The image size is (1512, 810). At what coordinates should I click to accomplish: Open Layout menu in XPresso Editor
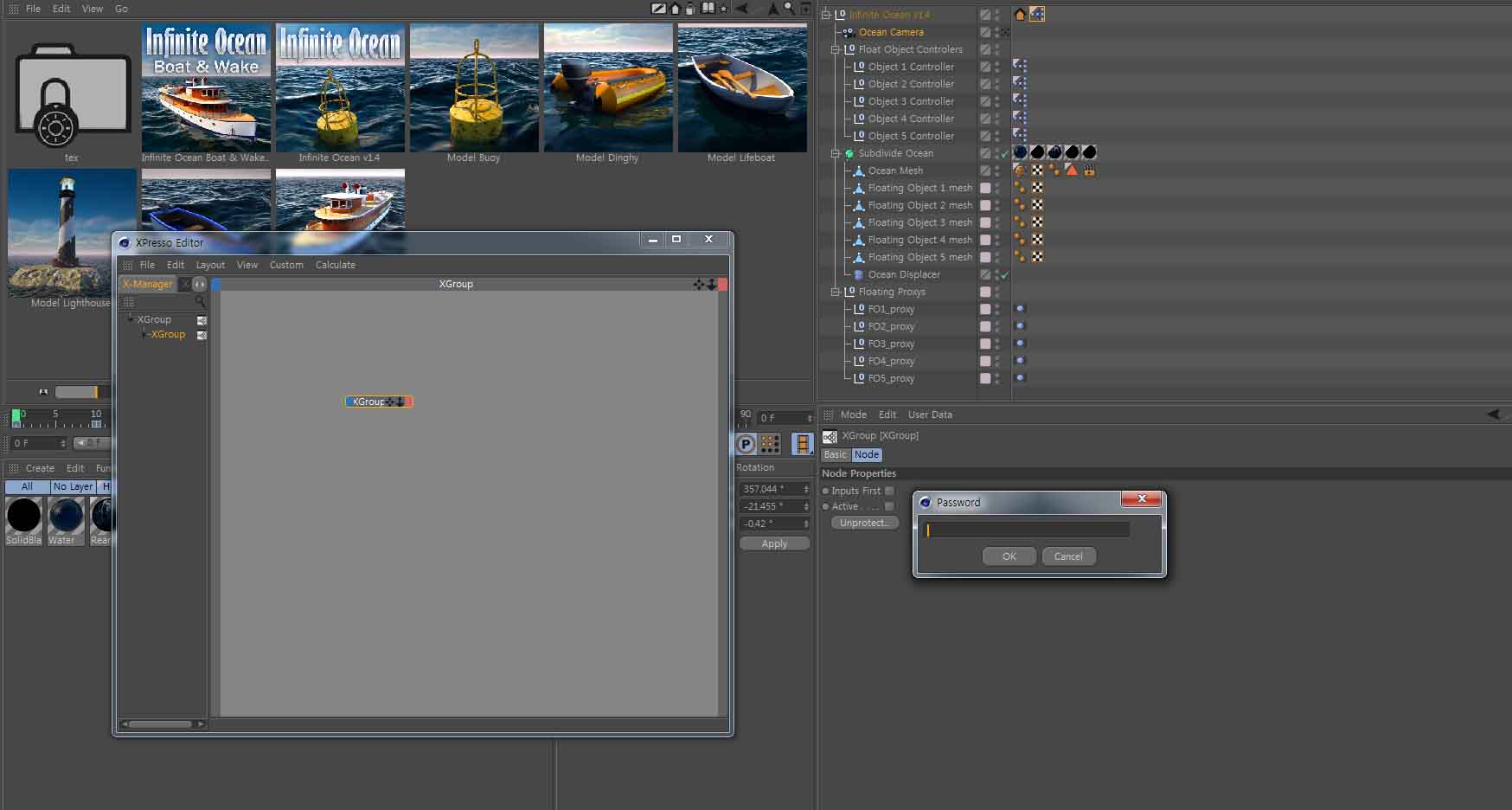(x=210, y=265)
